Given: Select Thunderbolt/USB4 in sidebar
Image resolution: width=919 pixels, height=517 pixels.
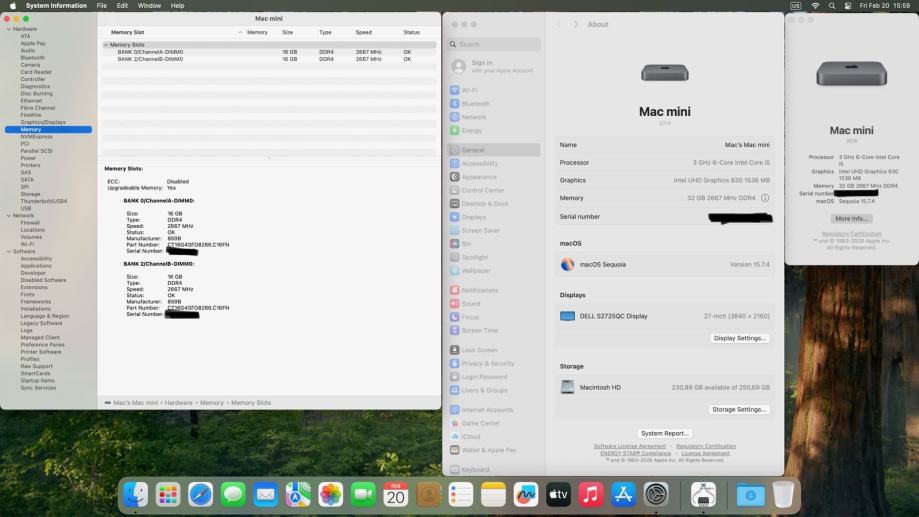Looking at the screenshot, I should pyautogui.click(x=43, y=201).
